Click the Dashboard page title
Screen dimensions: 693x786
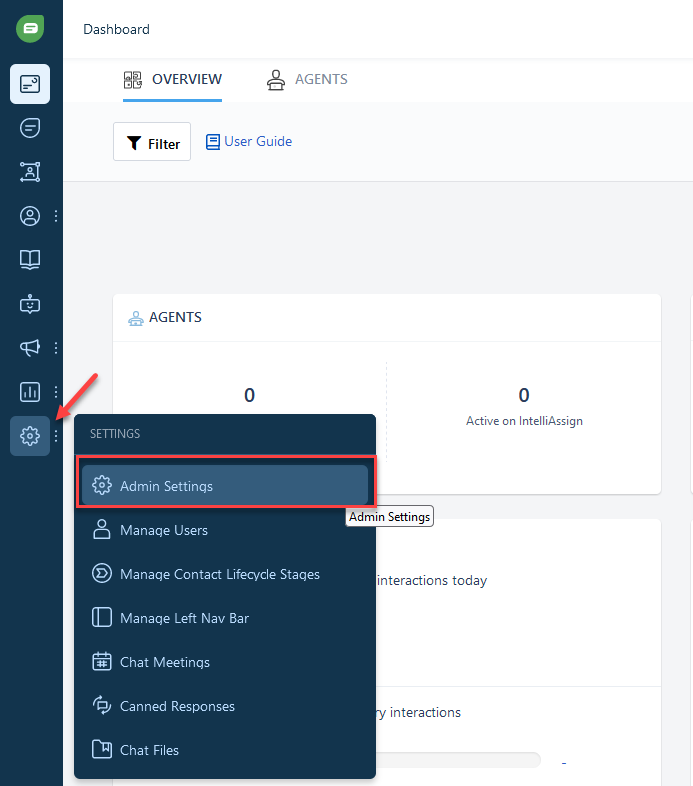pos(116,30)
